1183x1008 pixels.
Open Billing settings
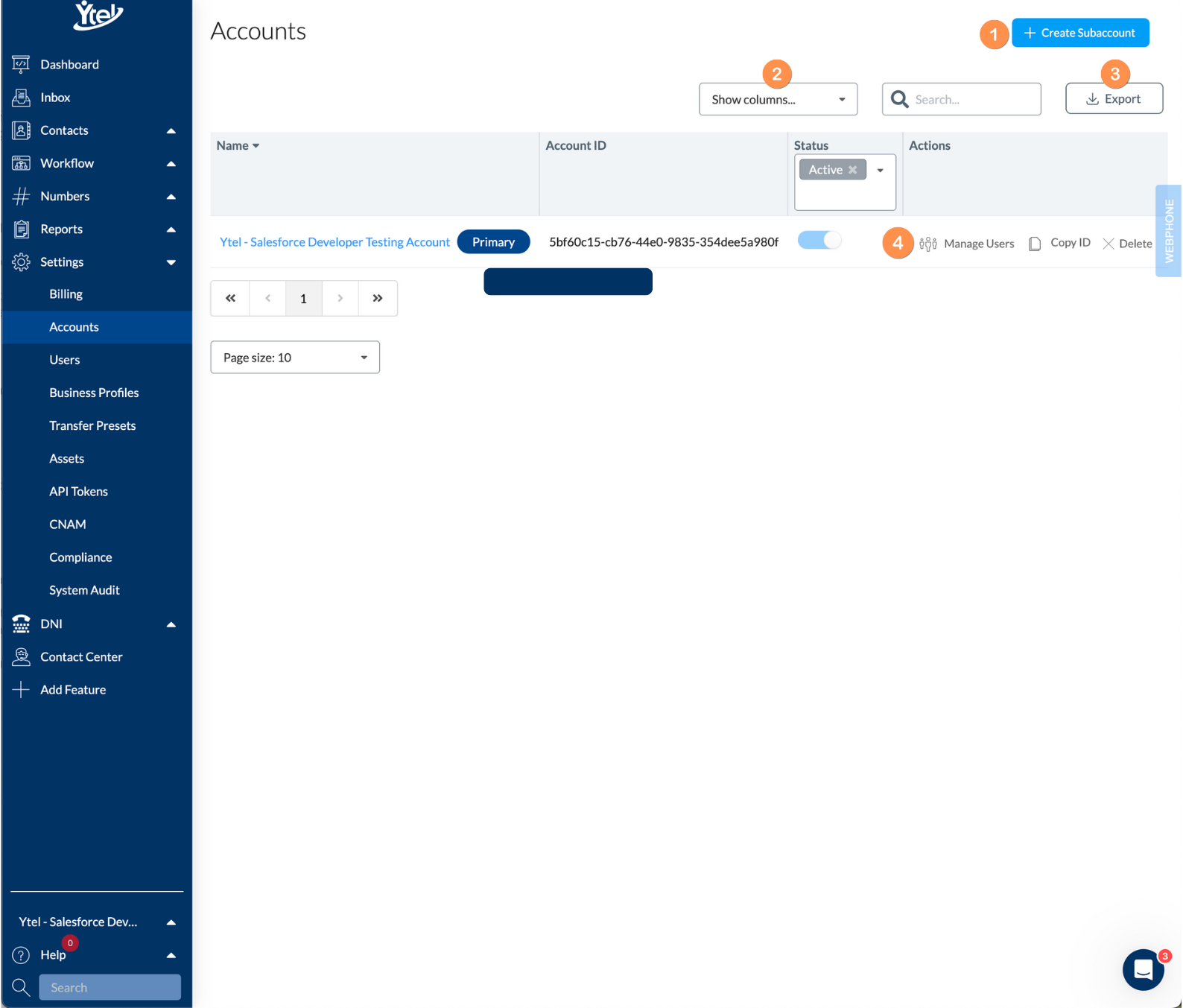66,294
